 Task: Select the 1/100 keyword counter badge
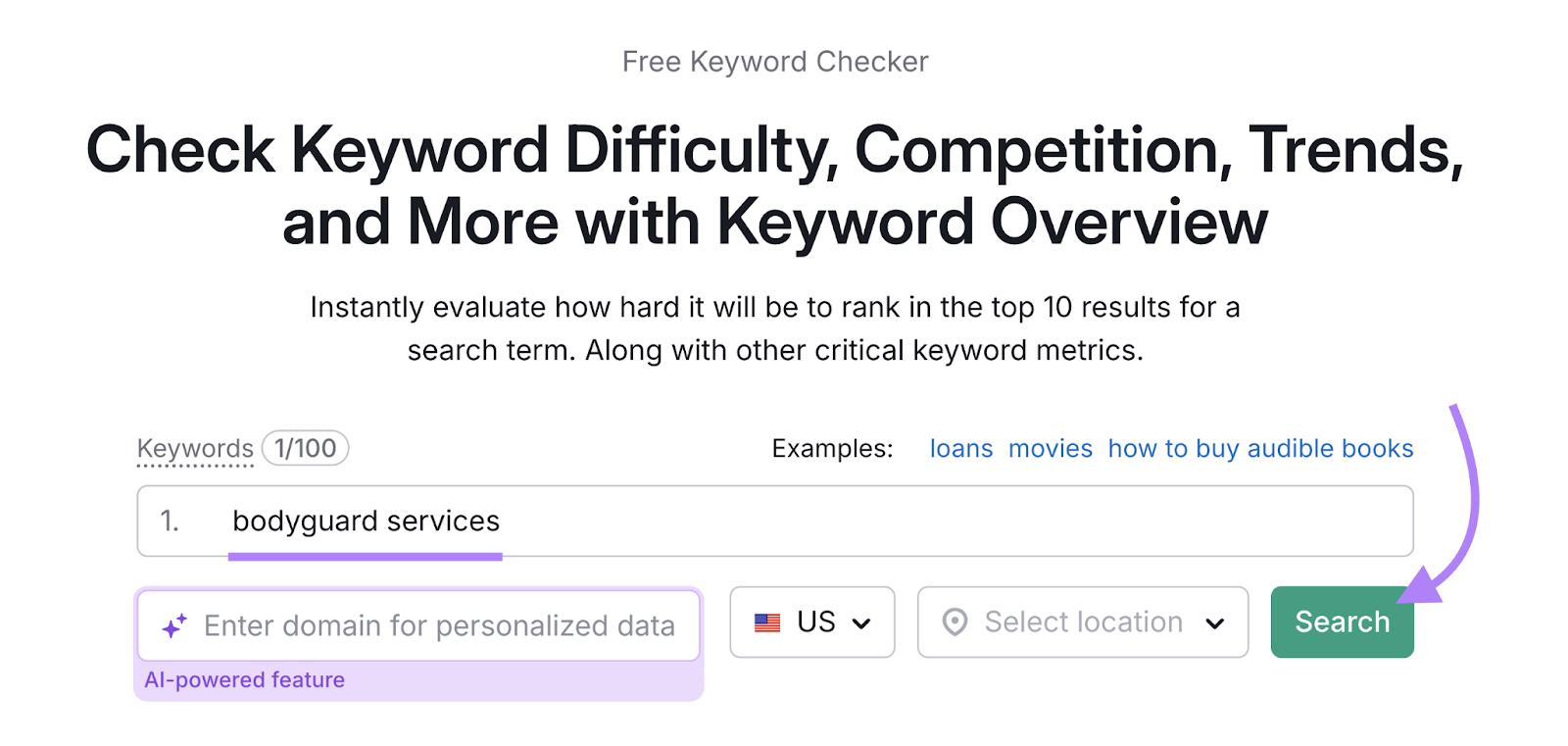point(304,448)
